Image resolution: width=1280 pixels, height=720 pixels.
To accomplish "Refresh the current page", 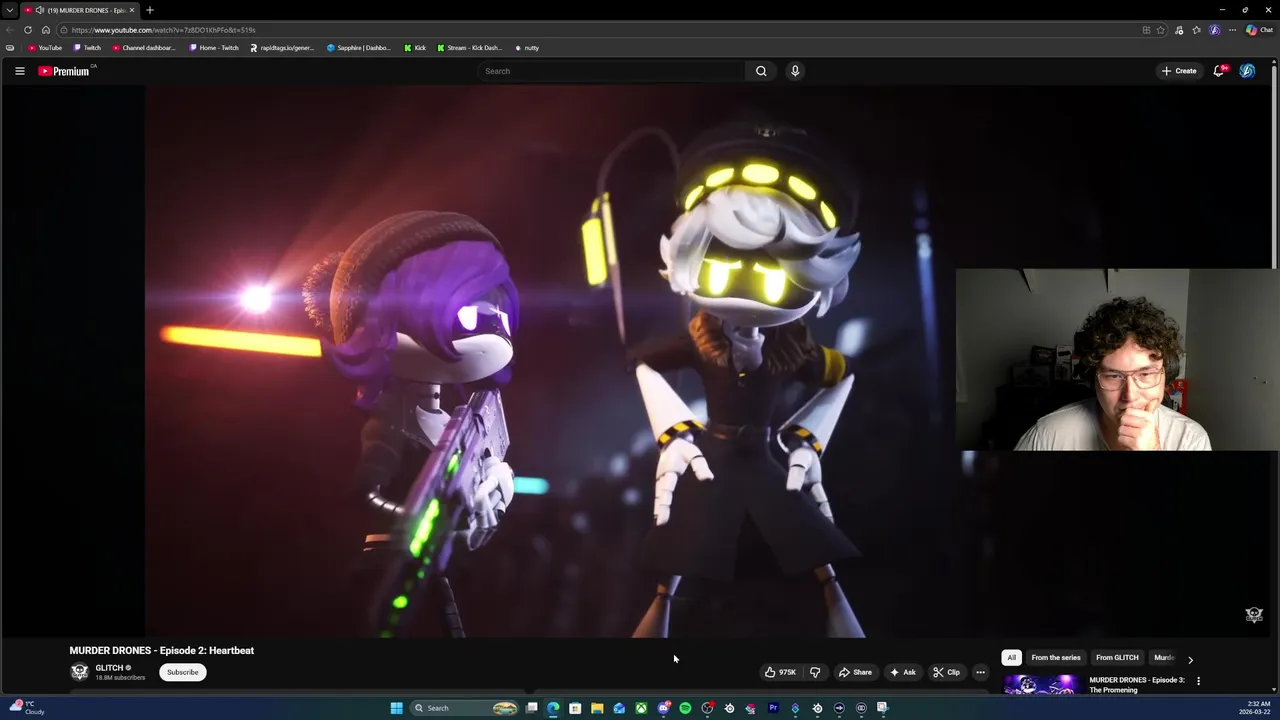I will tap(28, 30).
